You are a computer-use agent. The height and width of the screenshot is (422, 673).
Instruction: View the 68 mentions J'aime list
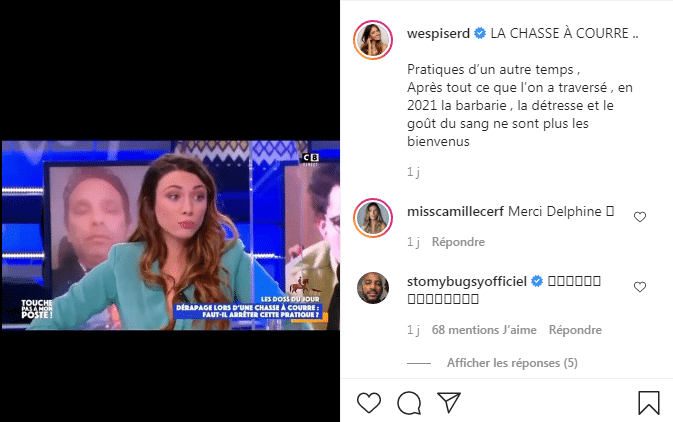[x=484, y=330]
